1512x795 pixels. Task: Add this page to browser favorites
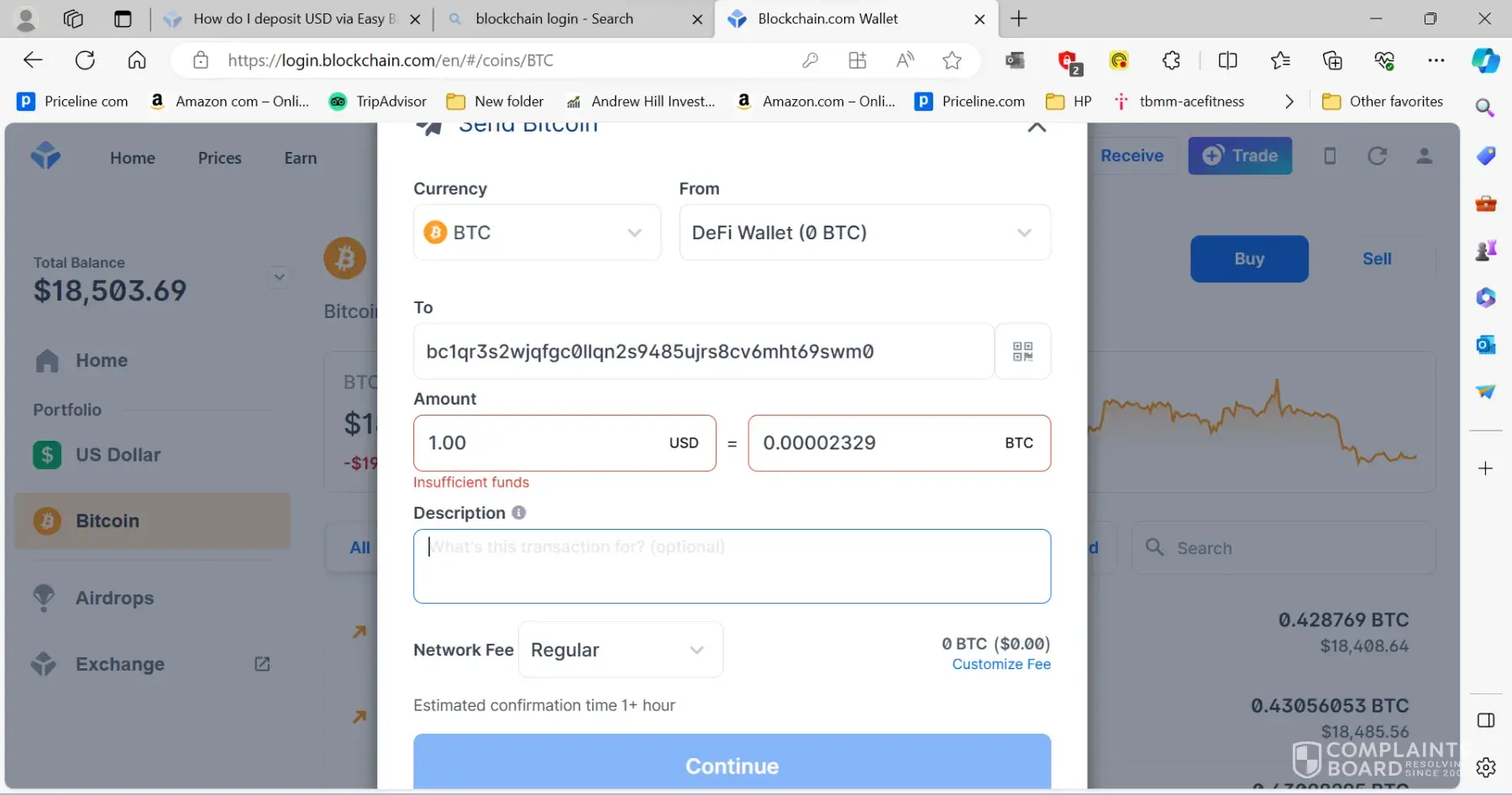point(952,60)
